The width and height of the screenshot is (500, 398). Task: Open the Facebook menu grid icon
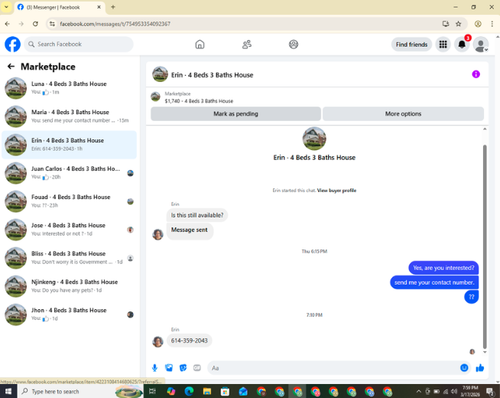[443, 44]
